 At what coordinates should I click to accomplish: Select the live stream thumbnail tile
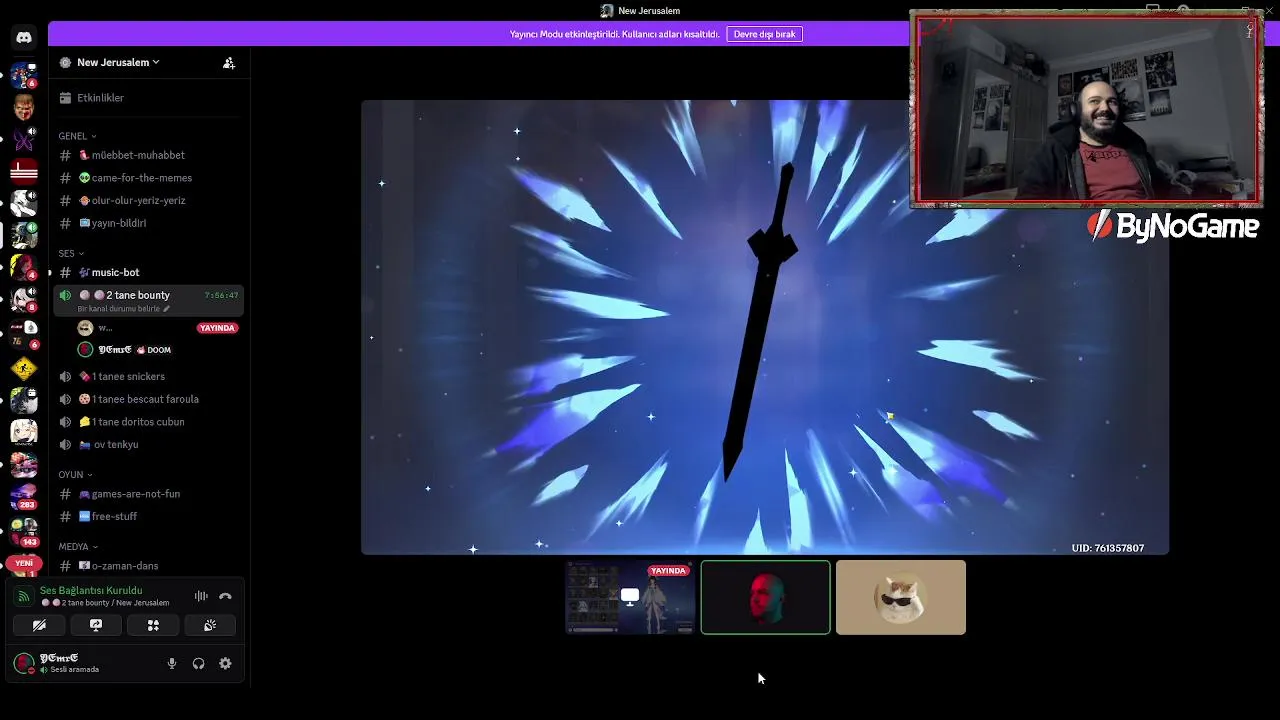click(x=630, y=598)
